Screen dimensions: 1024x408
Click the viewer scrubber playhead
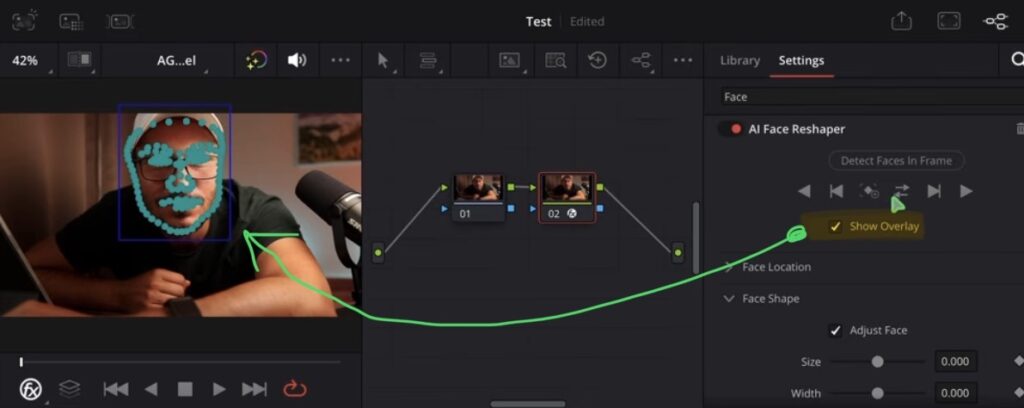point(21,362)
